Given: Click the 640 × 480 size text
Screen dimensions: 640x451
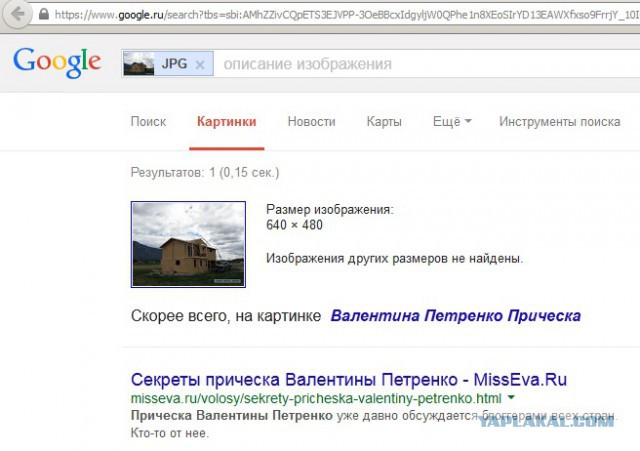Looking at the screenshot, I should point(294,225).
